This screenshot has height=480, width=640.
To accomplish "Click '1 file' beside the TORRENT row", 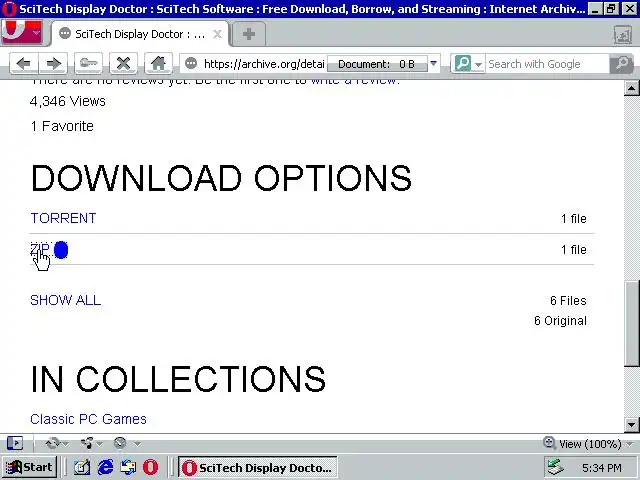I will click(573, 219).
